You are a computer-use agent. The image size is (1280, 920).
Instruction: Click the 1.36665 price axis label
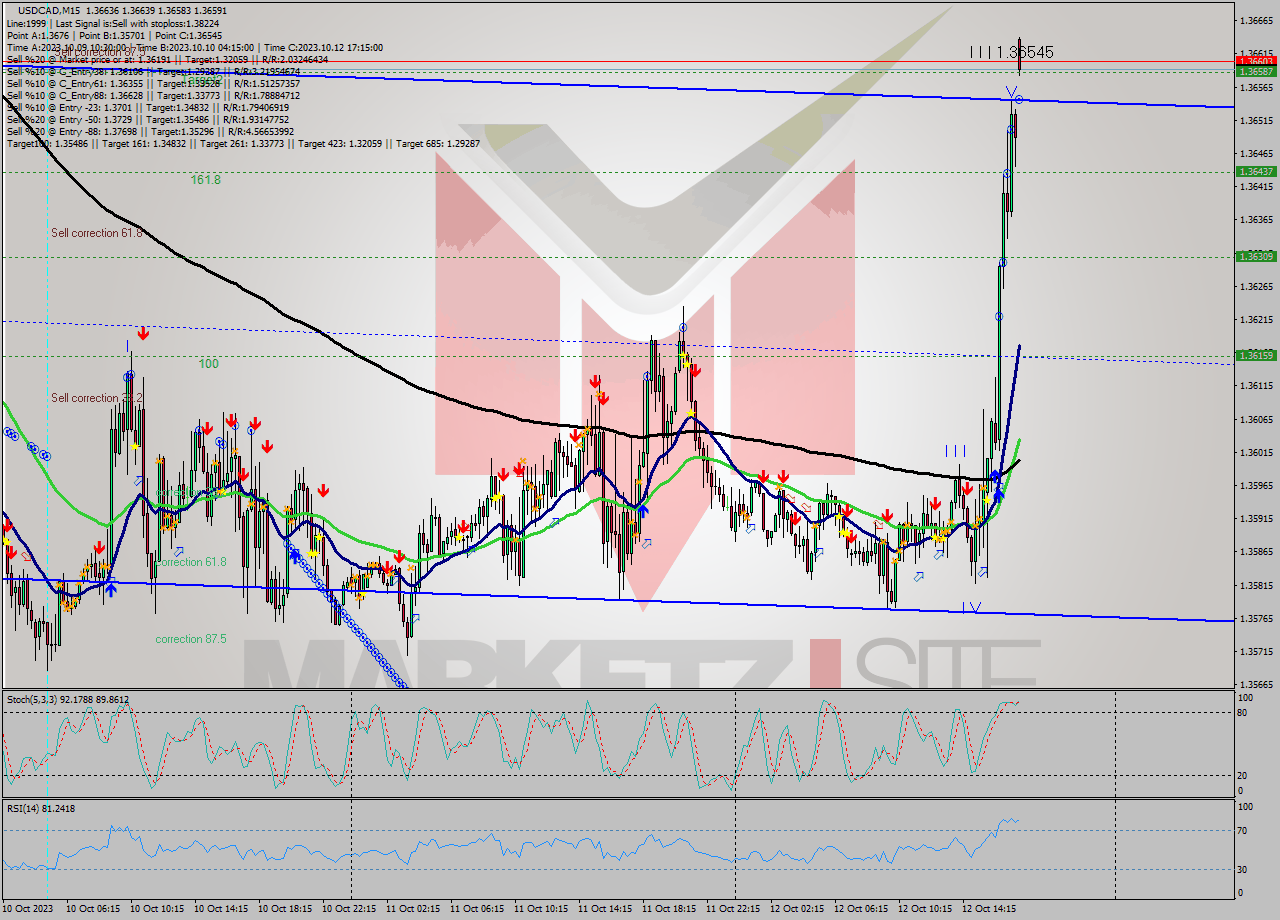point(1256,21)
